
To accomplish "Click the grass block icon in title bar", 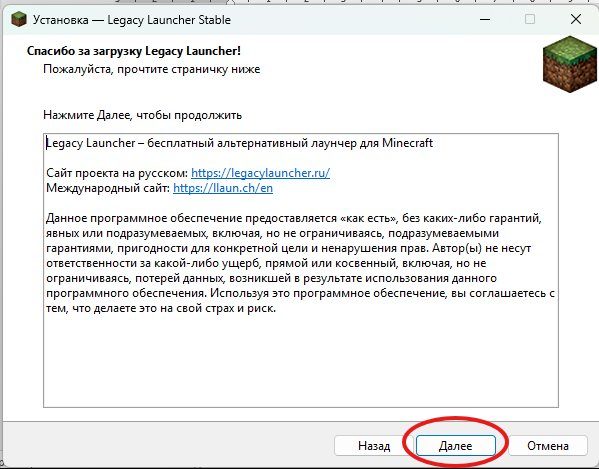I will click(x=19, y=19).
